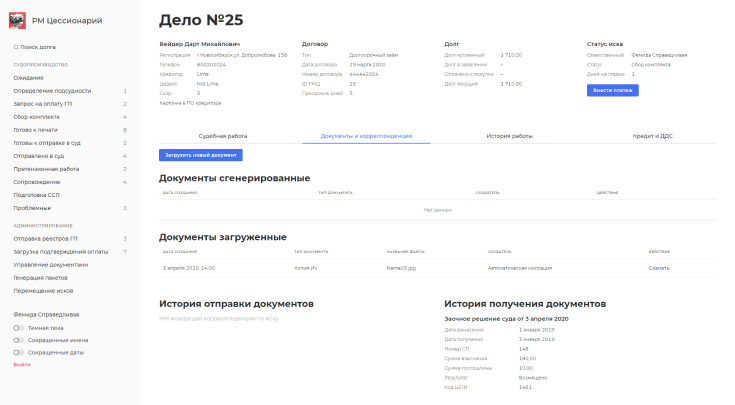Toggle the Сокращенные имена switch

click(x=18, y=340)
